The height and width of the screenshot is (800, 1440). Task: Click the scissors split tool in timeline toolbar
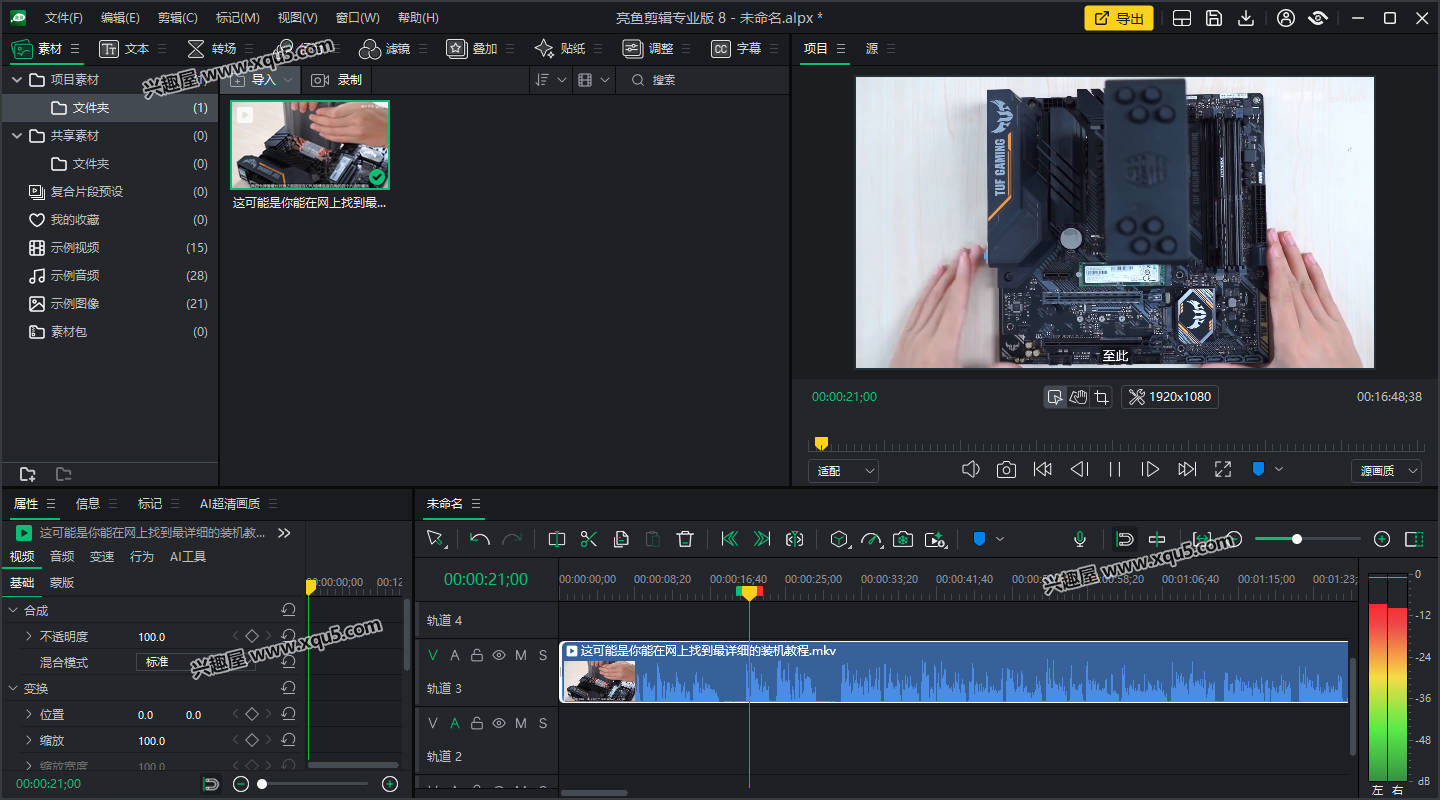click(589, 539)
